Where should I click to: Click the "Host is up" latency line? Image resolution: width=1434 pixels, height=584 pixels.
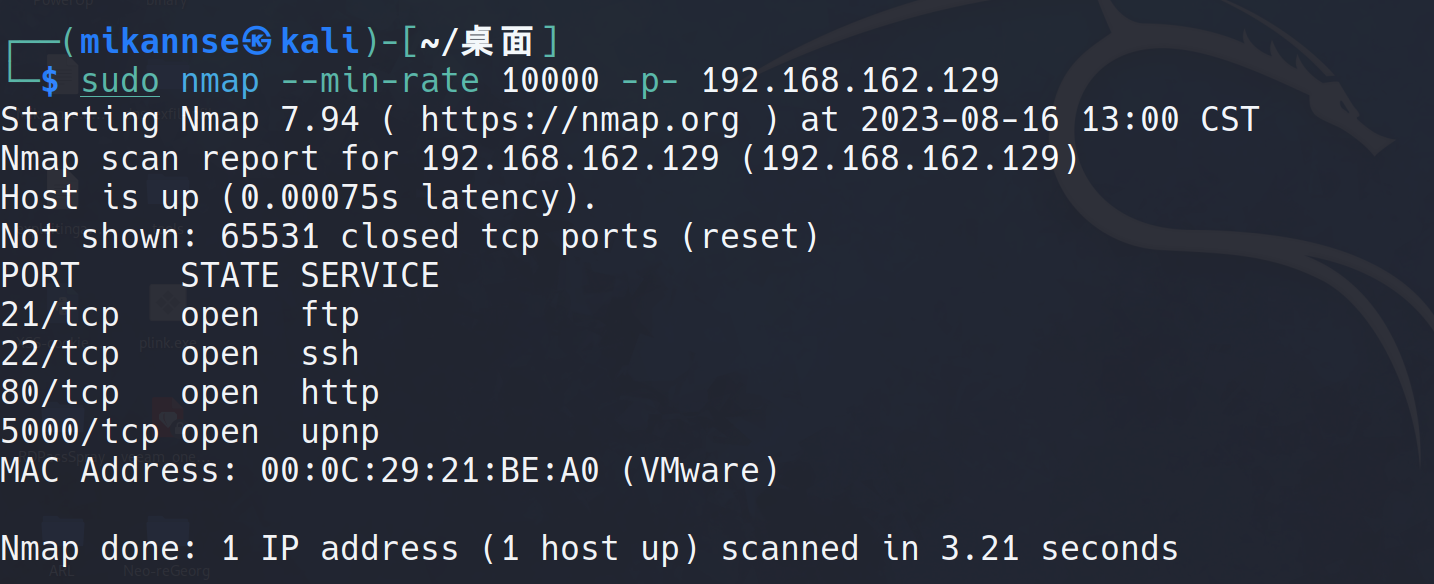[x=298, y=198]
